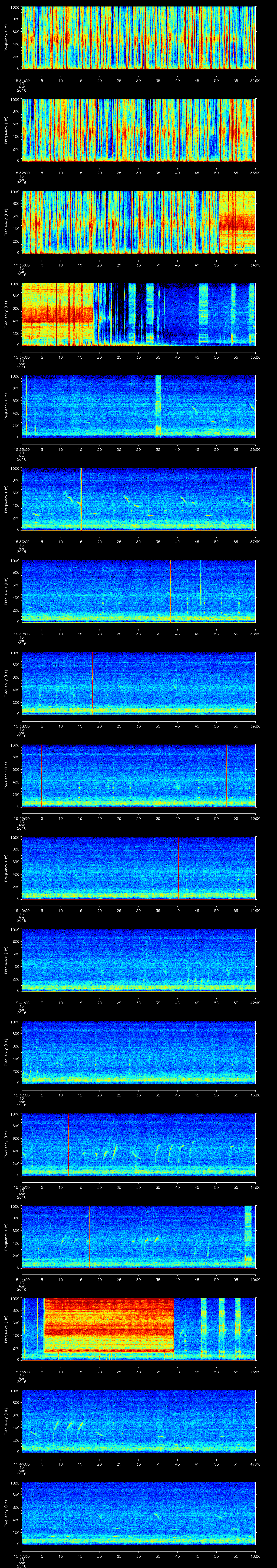Screen dimensions: 277x1568
Task: Open the spectrogram panel starting at 15:41:00
Action: [x=138, y=960]
